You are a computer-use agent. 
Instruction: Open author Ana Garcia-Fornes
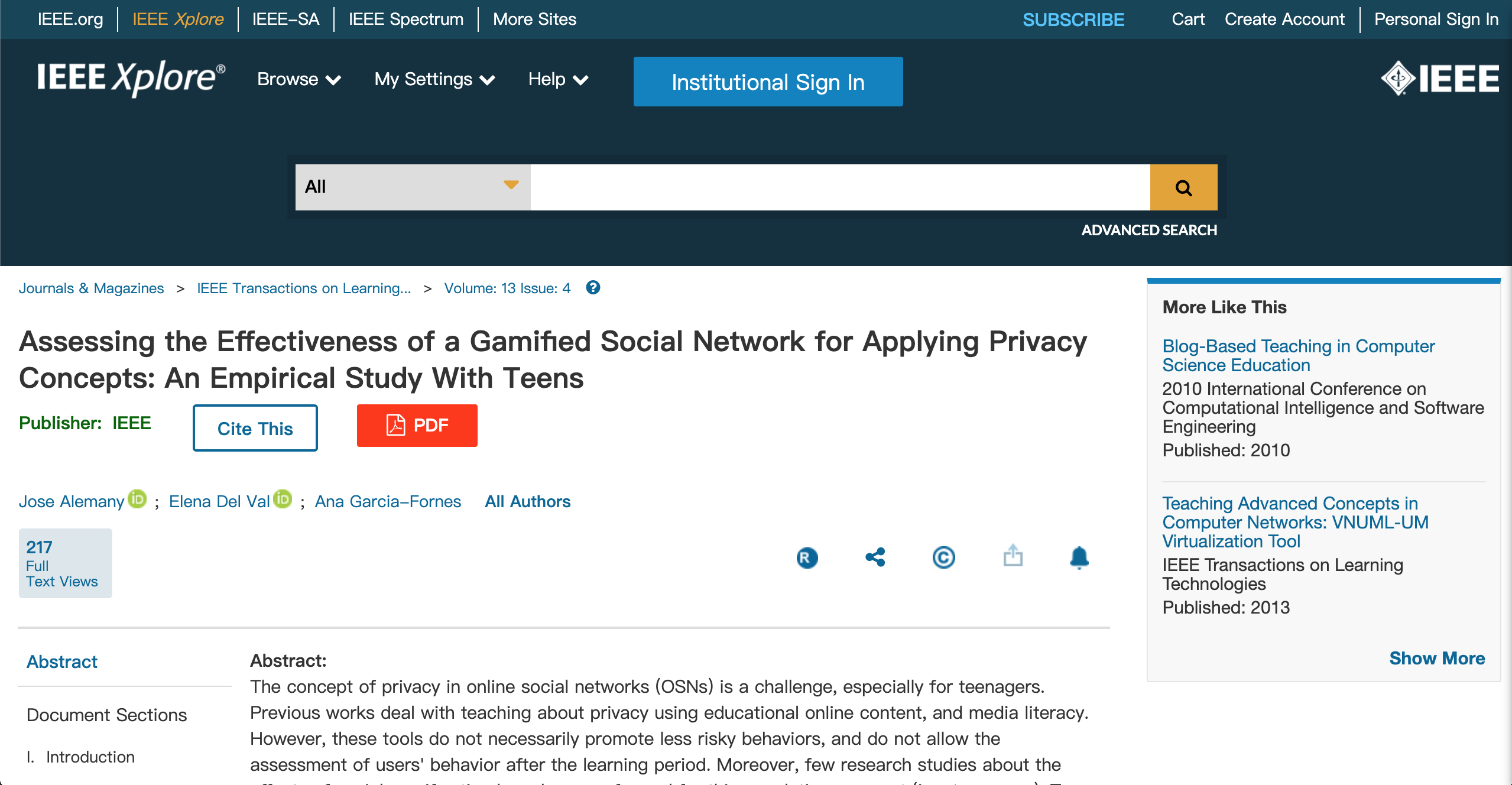coord(388,501)
